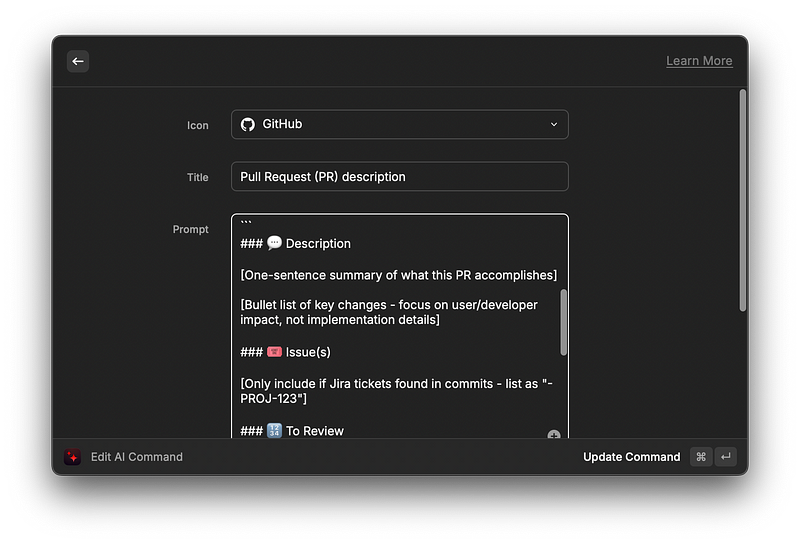
Task: Click the plus button in the Prompt field
Action: tap(554, 434)
